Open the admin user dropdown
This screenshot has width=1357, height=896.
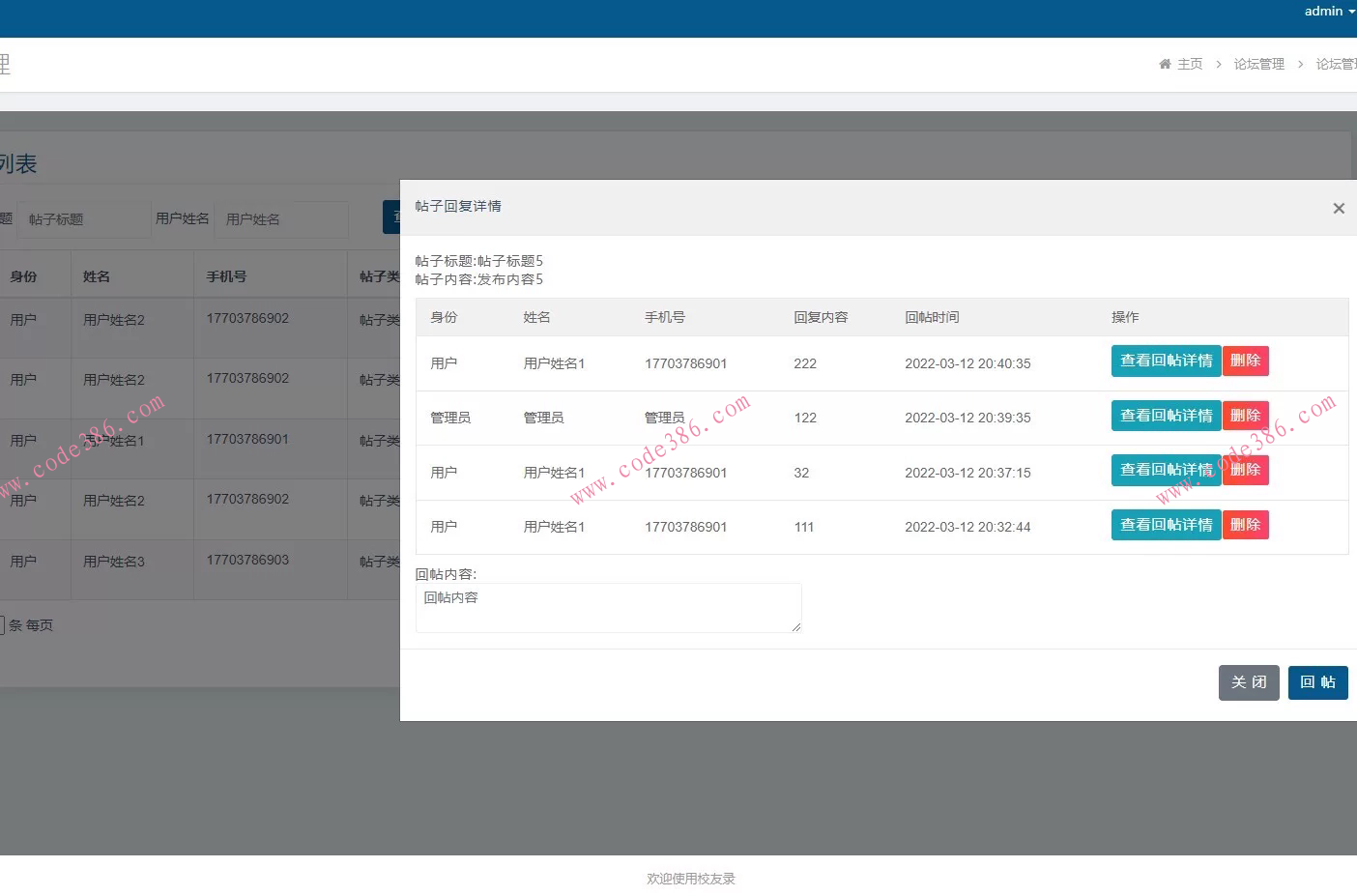(1329, 12)
